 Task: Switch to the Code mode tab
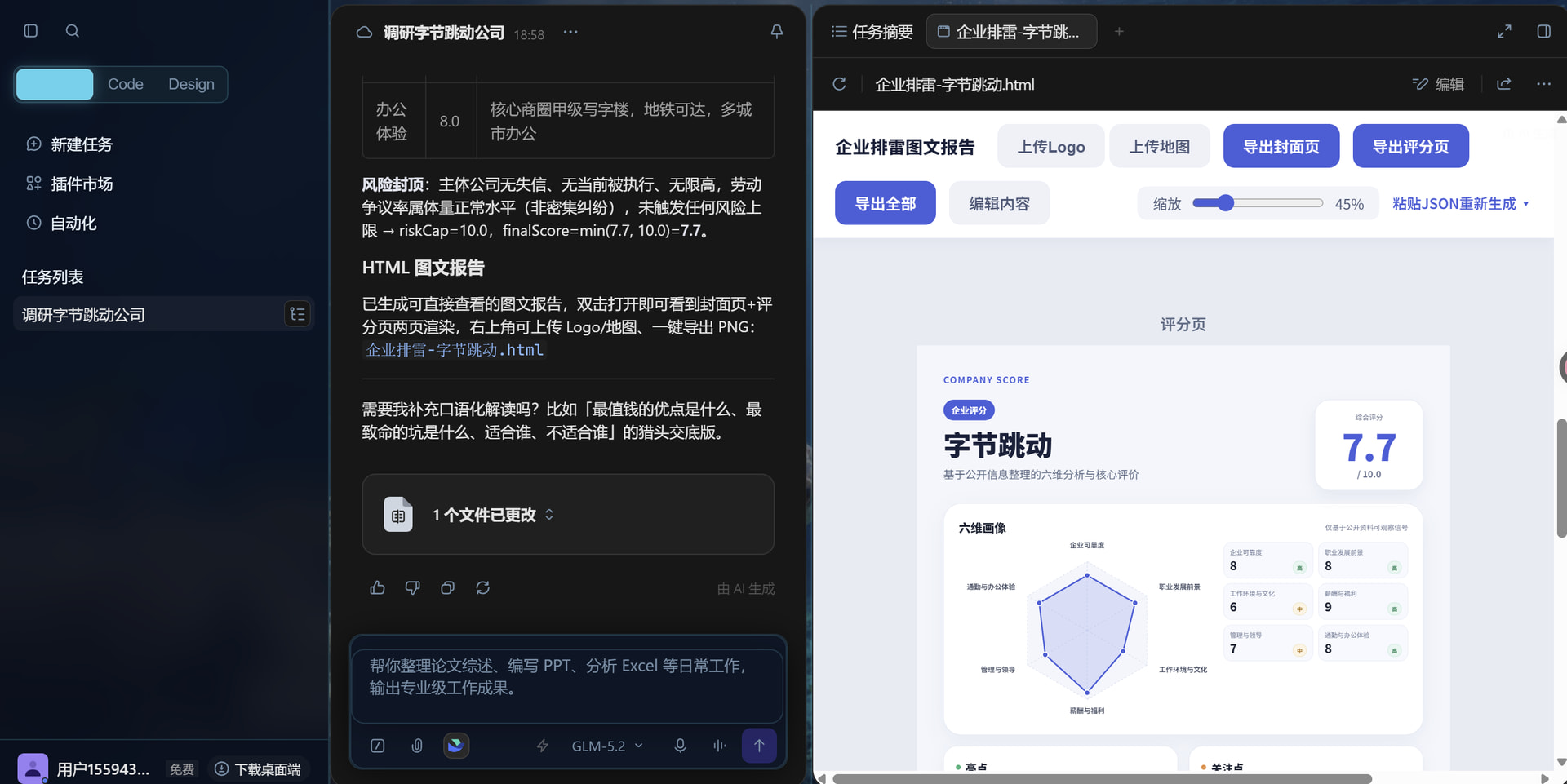(126, 84)
